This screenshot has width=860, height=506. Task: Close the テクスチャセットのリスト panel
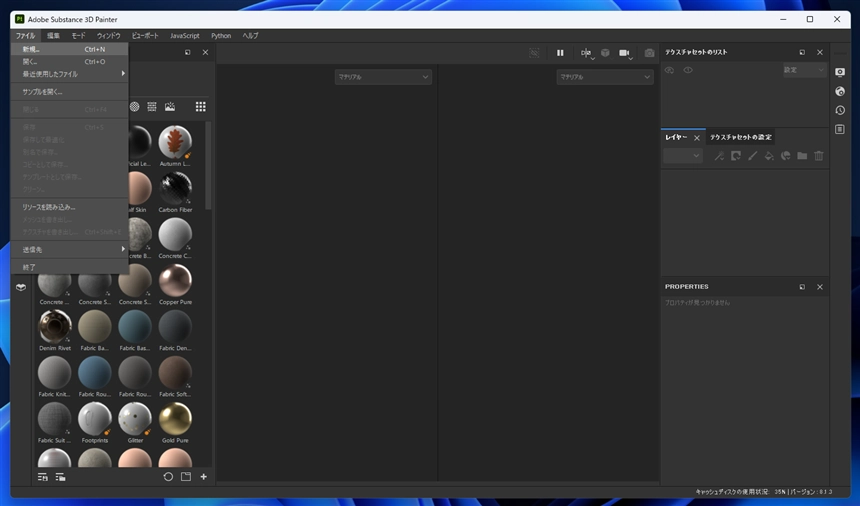(x=820, y=53)
